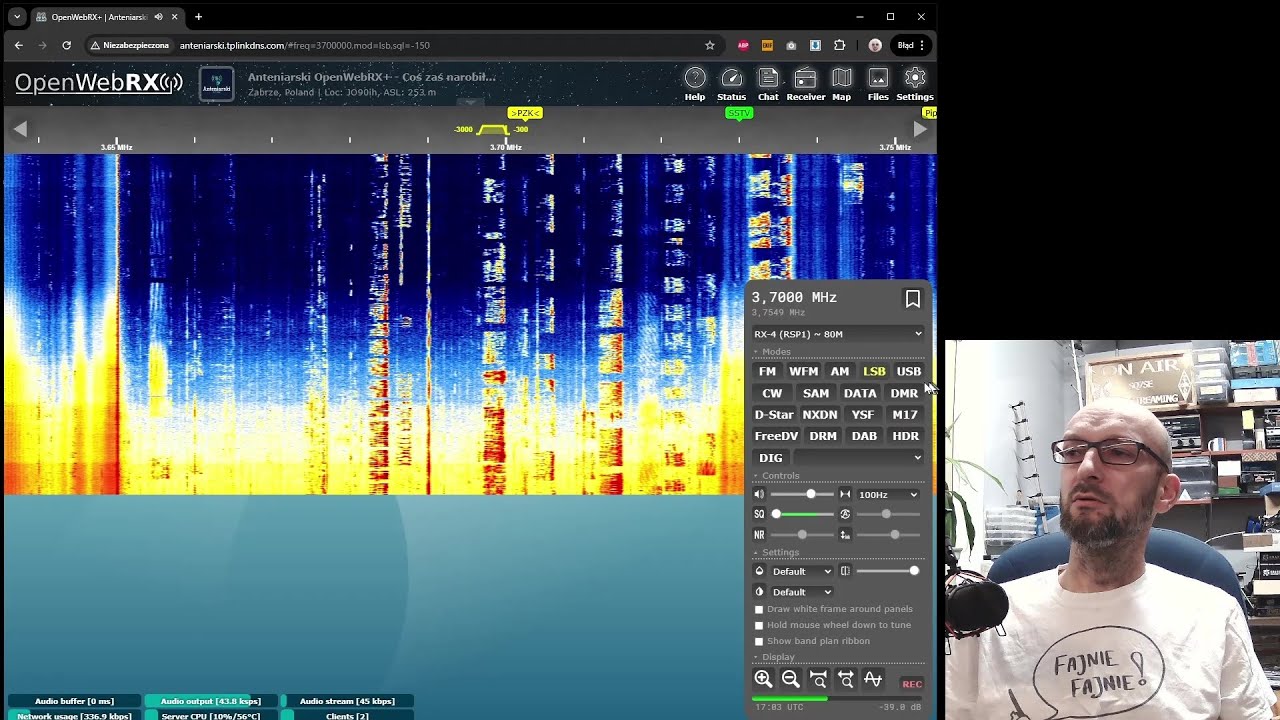Select the USB modulation mode

click(x=909, y=371)
